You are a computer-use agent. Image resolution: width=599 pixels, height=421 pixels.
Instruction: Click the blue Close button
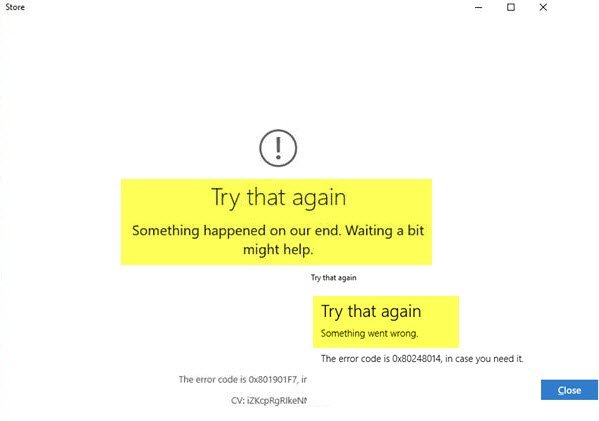coord(569,390)
